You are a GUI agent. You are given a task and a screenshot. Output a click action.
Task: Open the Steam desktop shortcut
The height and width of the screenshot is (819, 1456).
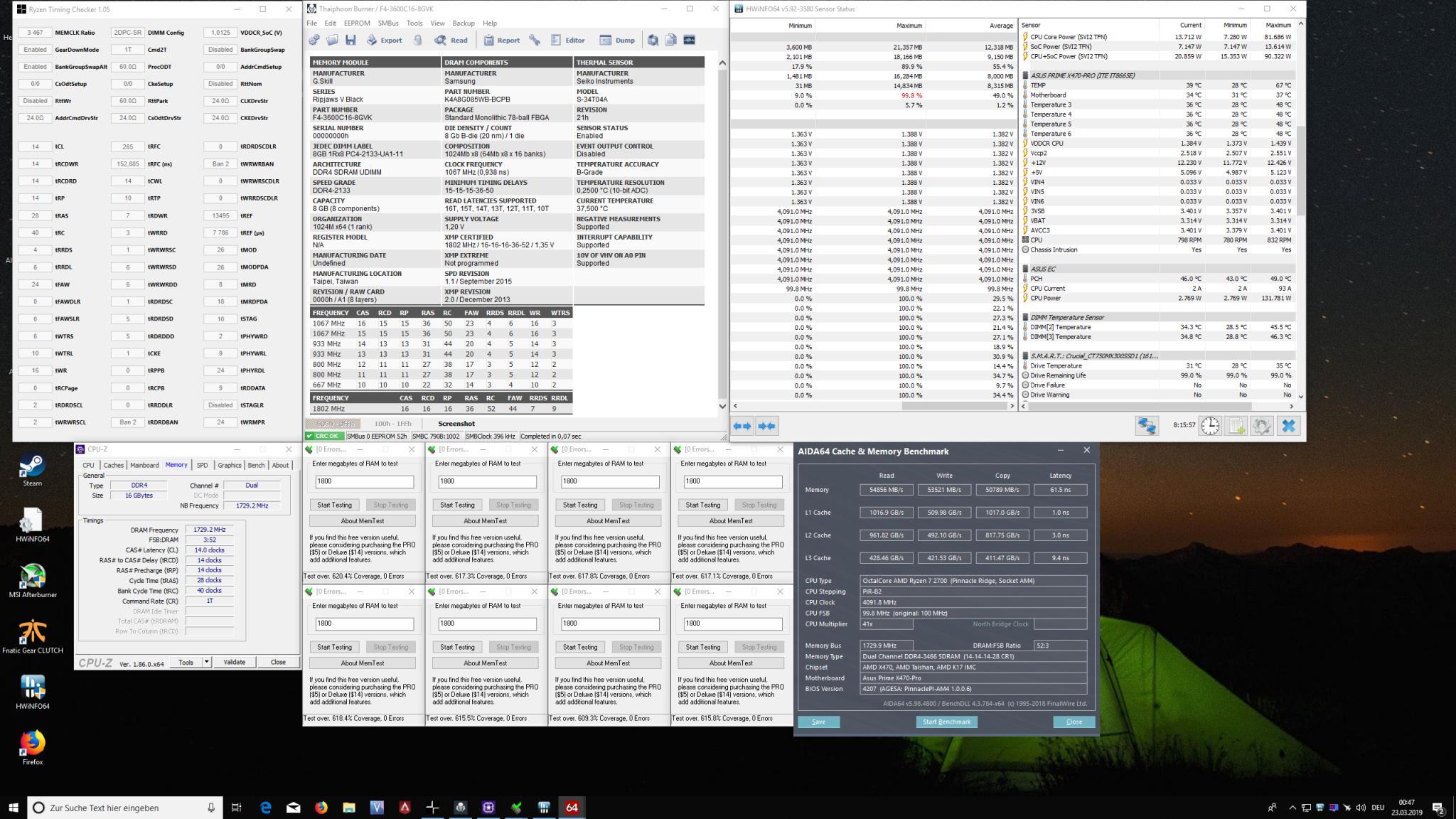coord(32,470)
